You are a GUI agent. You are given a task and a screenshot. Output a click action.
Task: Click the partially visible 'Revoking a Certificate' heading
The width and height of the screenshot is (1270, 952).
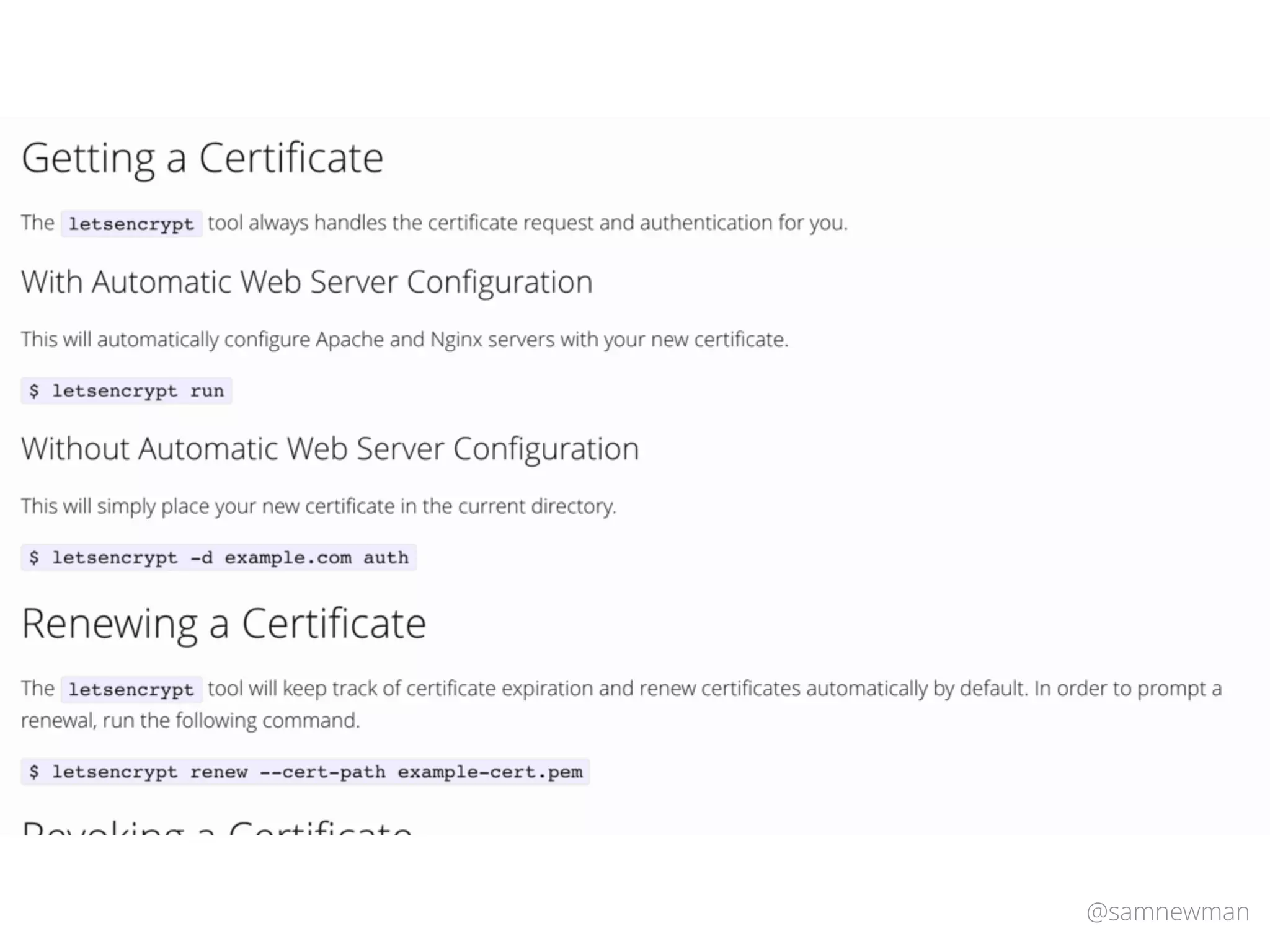click(217, 828)
